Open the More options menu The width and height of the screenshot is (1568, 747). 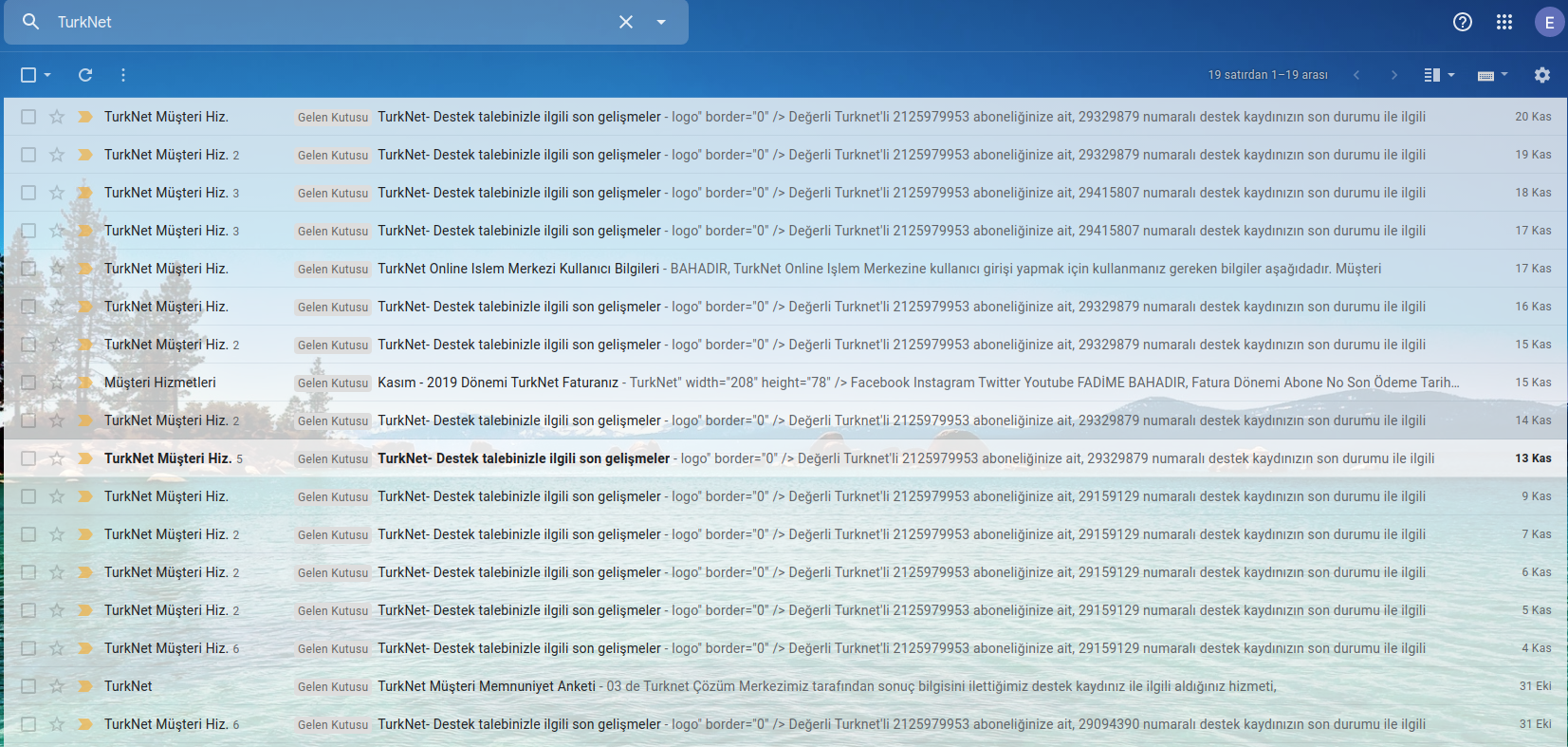point(123,75)
